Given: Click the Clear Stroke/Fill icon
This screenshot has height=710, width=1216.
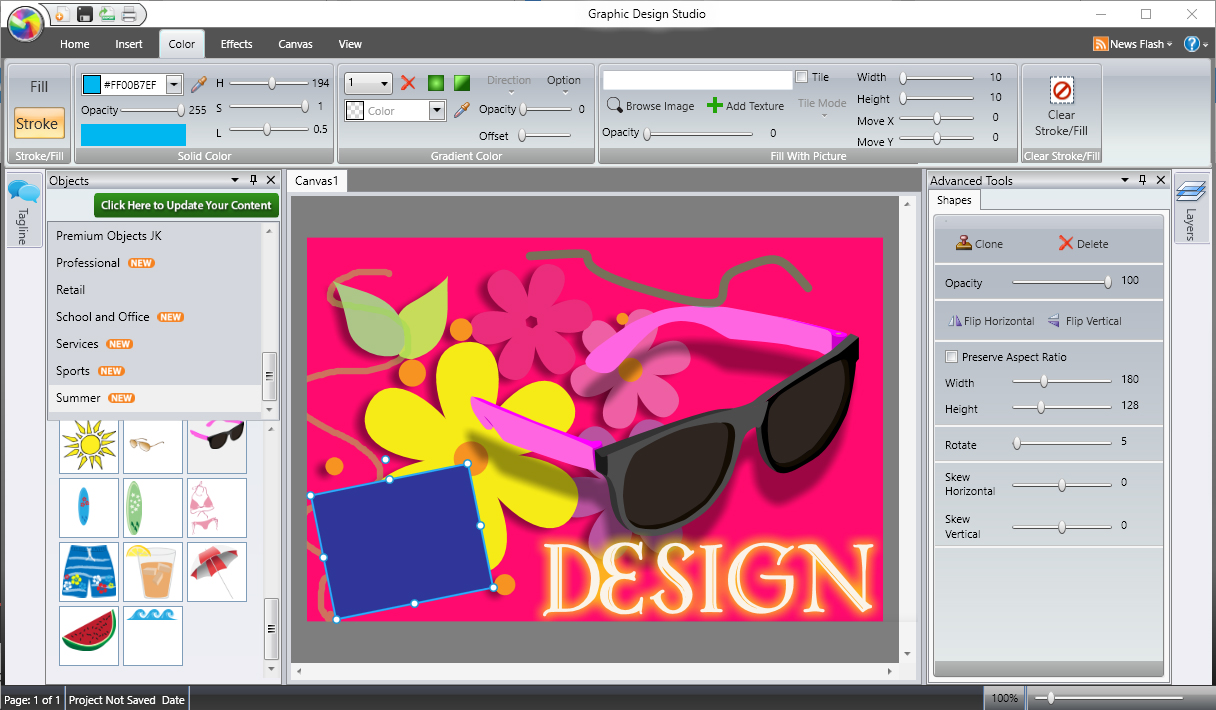Looking at the screenshot, I should click(1061, 91).
